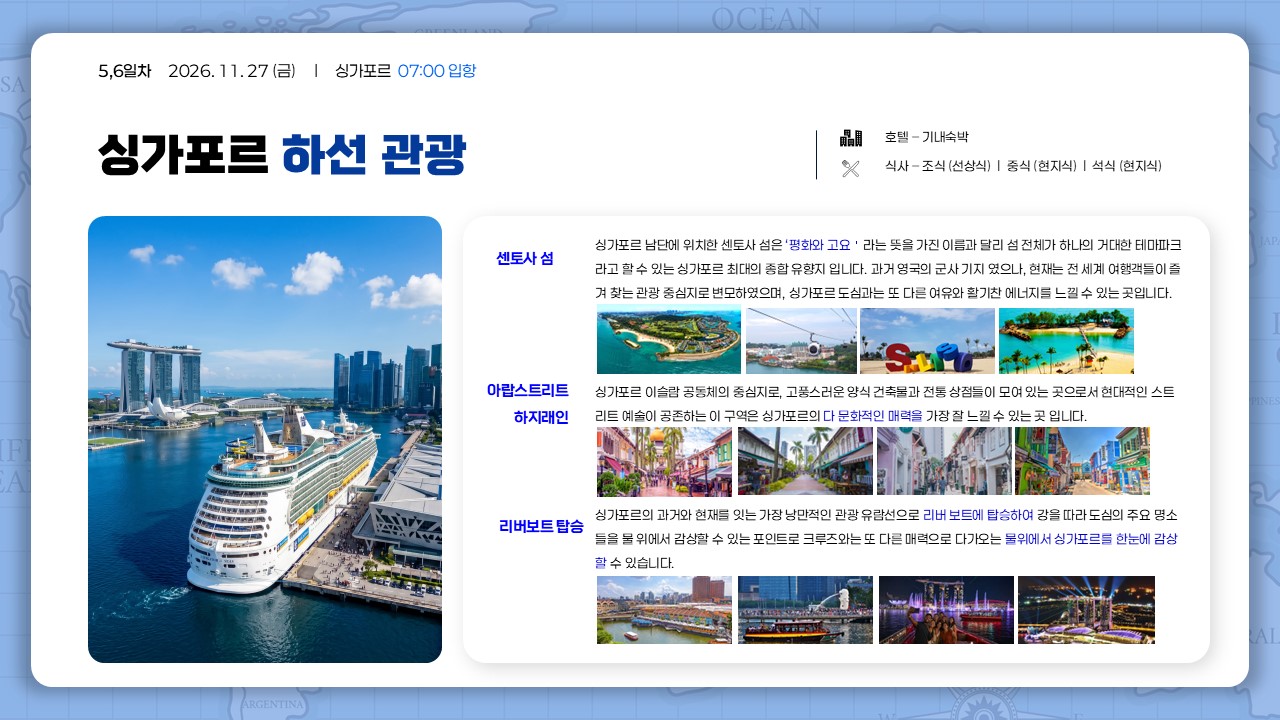
Task: Open the palm-lined street photo
Action: tap(805, 461)
